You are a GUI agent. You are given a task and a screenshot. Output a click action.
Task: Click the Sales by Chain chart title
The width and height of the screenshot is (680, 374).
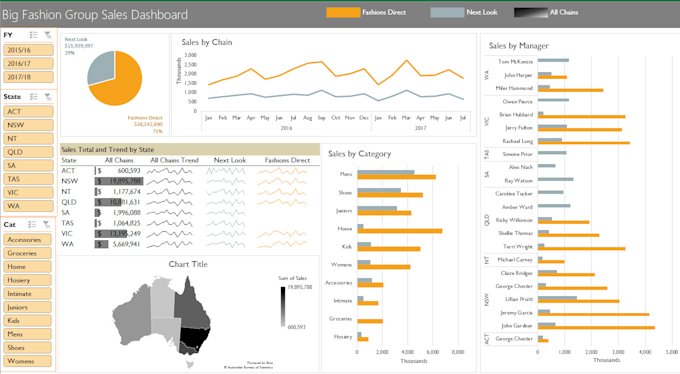coord(207,42)
